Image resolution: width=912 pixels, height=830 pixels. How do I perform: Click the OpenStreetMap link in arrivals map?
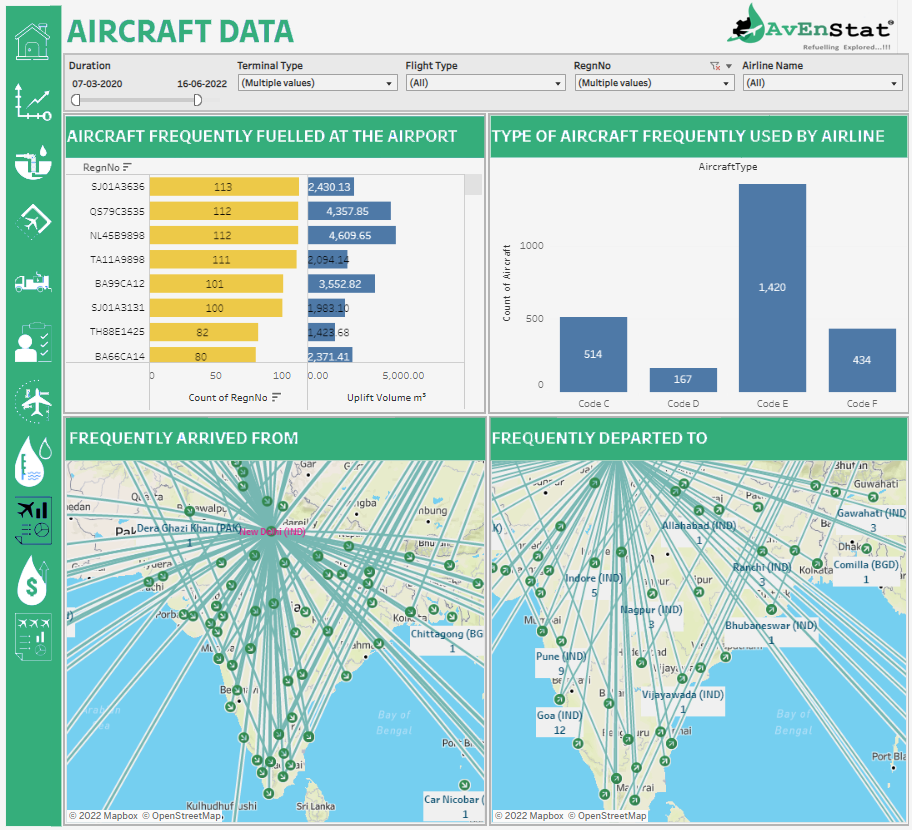click(183, 816)
